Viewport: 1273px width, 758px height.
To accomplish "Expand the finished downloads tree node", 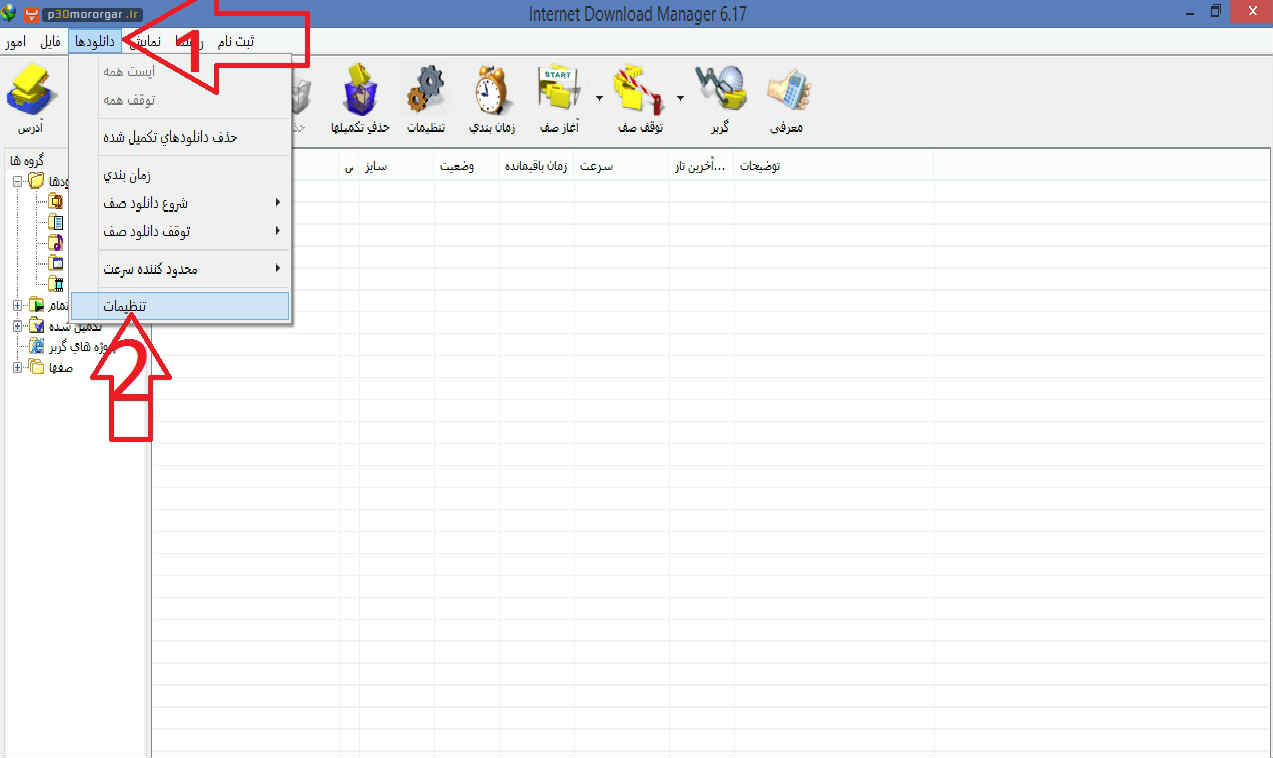I will coord(18,326).
